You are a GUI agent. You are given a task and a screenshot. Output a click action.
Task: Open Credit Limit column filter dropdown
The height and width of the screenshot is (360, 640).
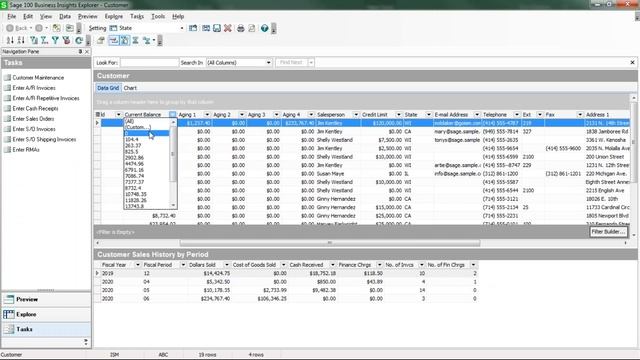pyautogui.click(x=399, y=115)
